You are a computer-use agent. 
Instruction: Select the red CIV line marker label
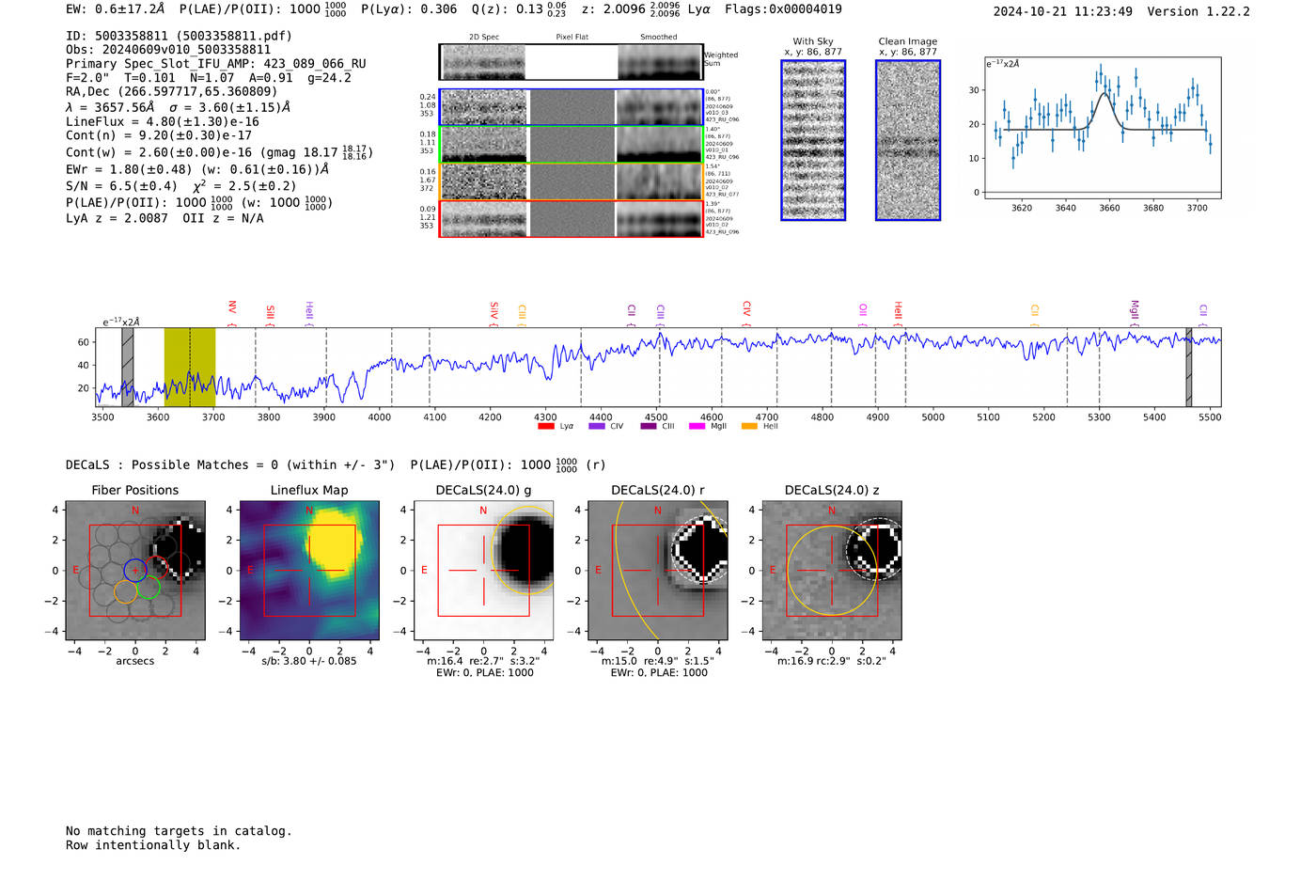click(x=746, y=309)
